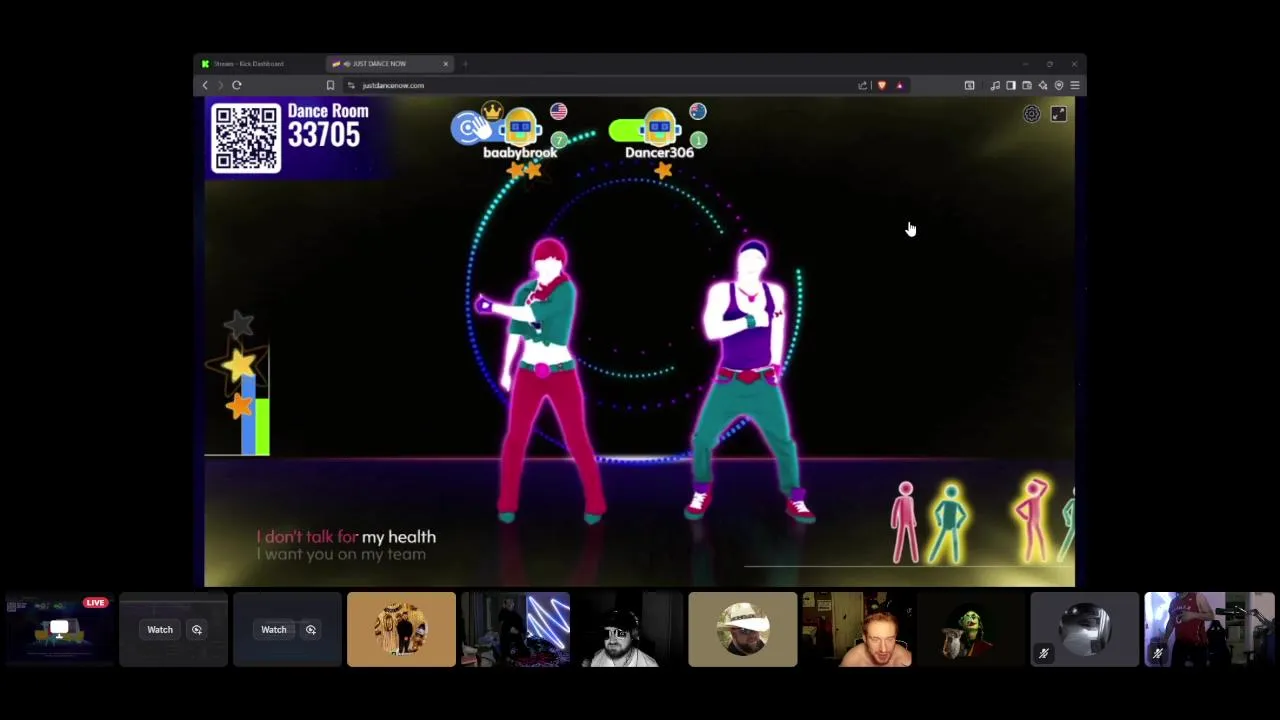Click the pink pictogram figure

[904, 521]
